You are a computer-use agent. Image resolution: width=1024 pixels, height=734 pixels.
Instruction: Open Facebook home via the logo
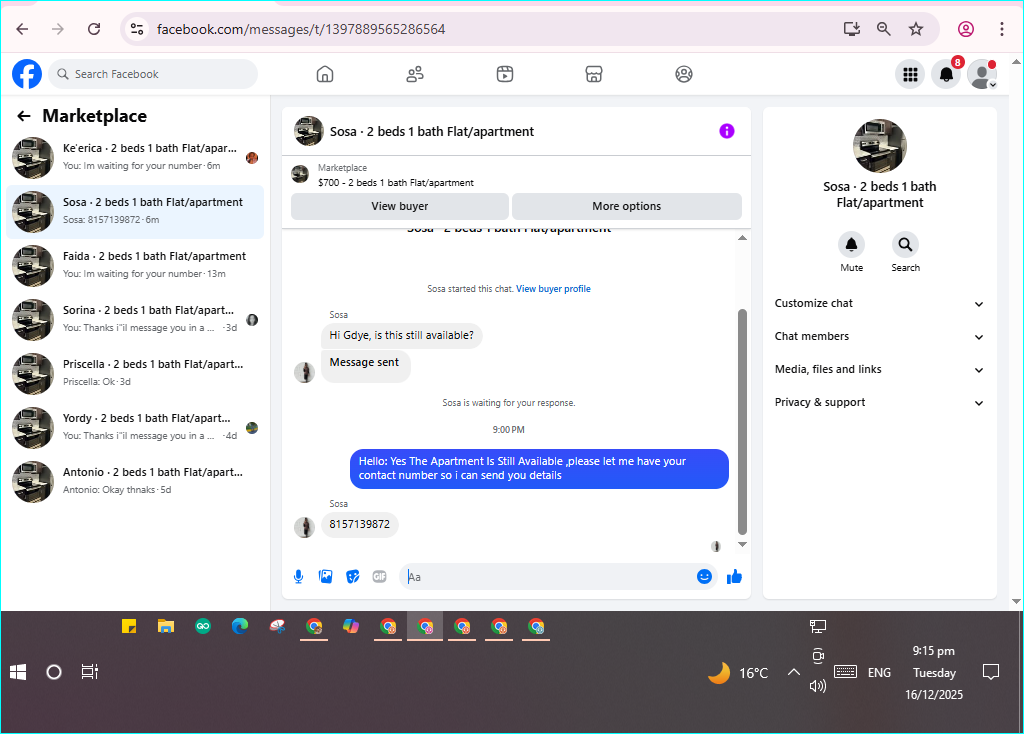[27, 74]
